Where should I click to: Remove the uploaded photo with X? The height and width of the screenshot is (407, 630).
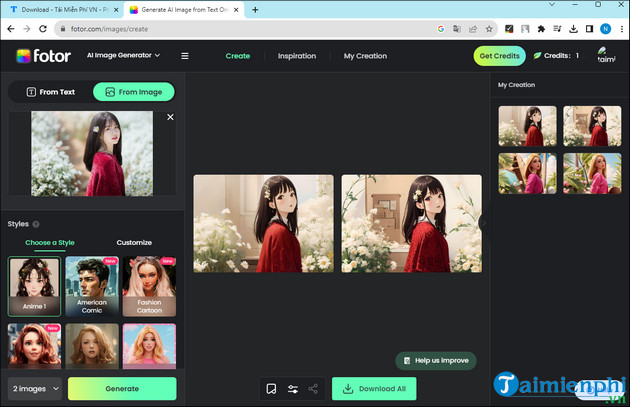point(170,117)
